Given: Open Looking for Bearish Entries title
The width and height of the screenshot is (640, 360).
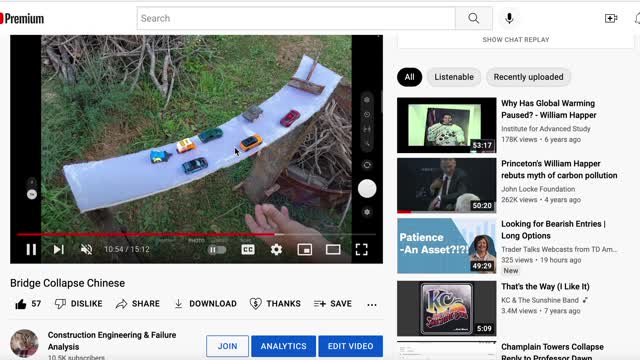Looking at the screenshot, I should click(x=553, y=230).
